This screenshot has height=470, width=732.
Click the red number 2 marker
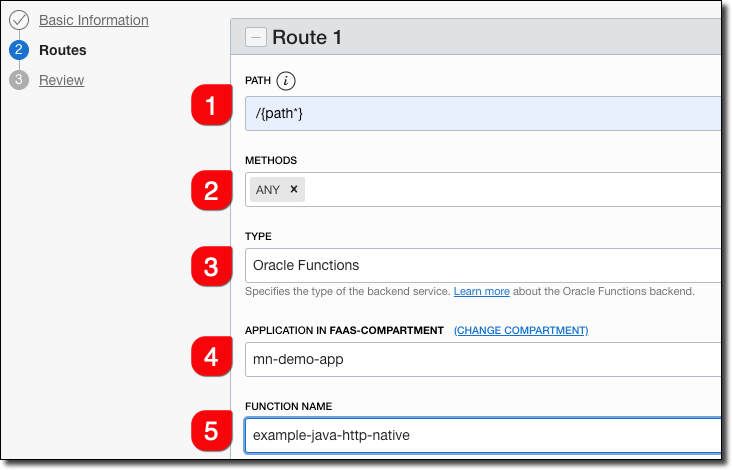[x=211, y=189]
